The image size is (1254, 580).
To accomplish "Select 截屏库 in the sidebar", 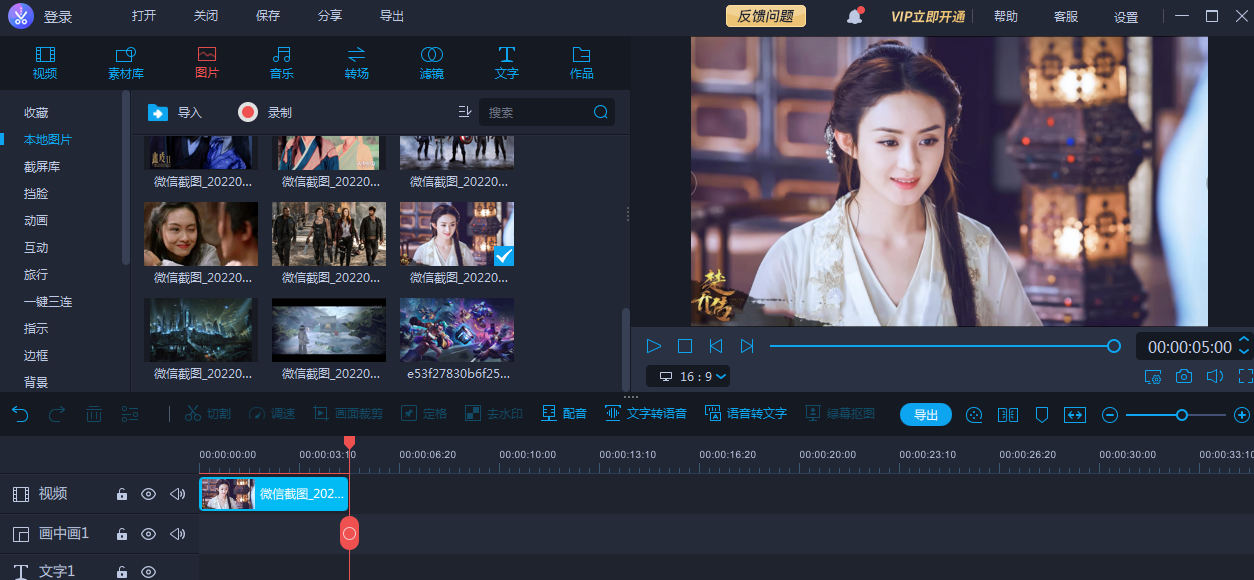I will [x=42, y=167].
